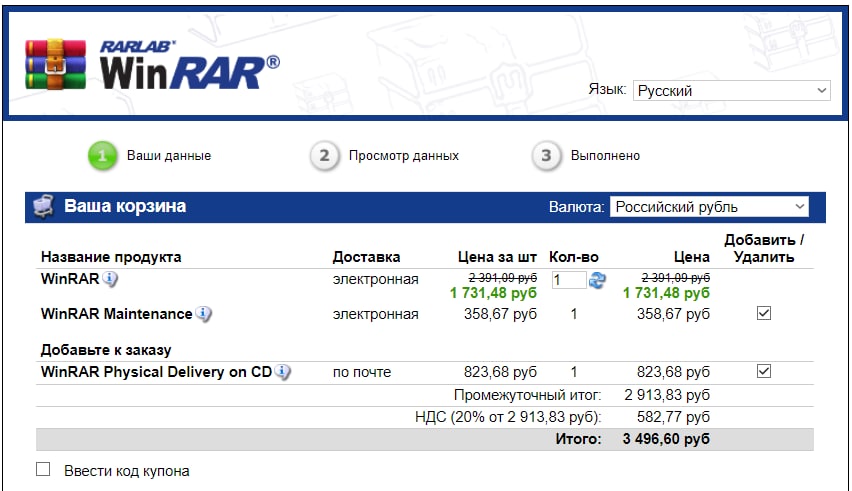Click the 'Добавьте к заказу' heading
This screenshot has width=852, height=491.
pos(106,350)
